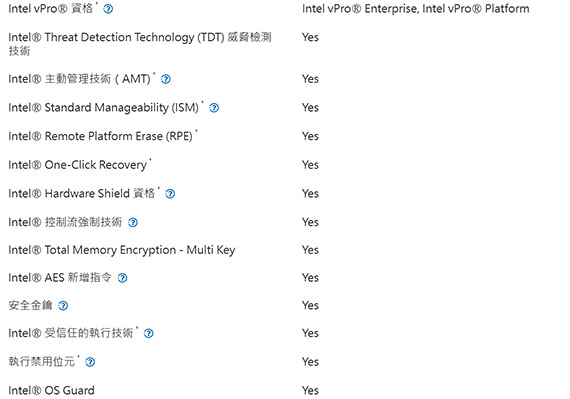Image resolution: width=570 pixels, height=399 pixels.
Task: Click Yes value in the OS Guard row
Action: [x=310, y=391]
